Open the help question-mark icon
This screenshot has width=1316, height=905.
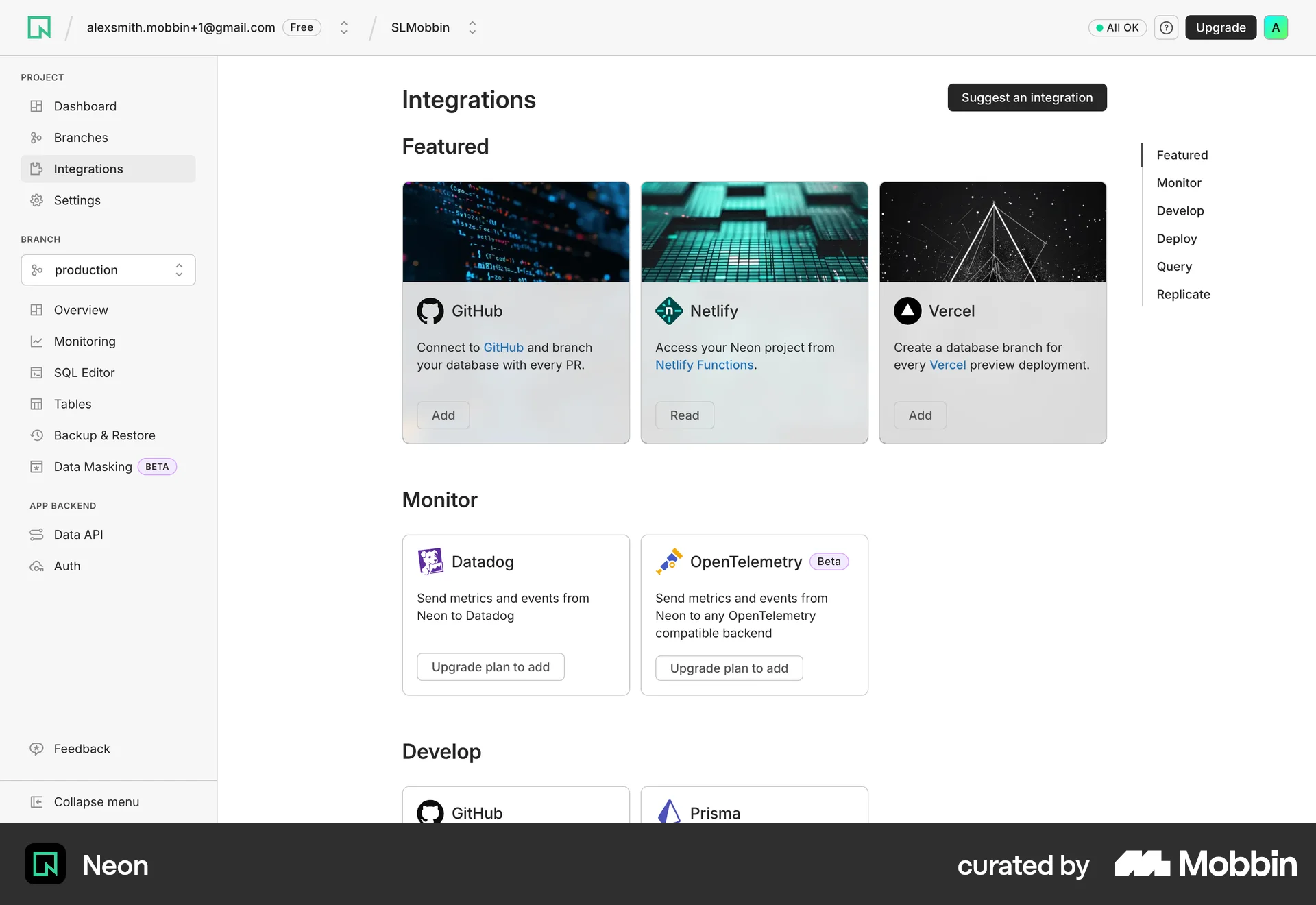[x=1166, y=27]
